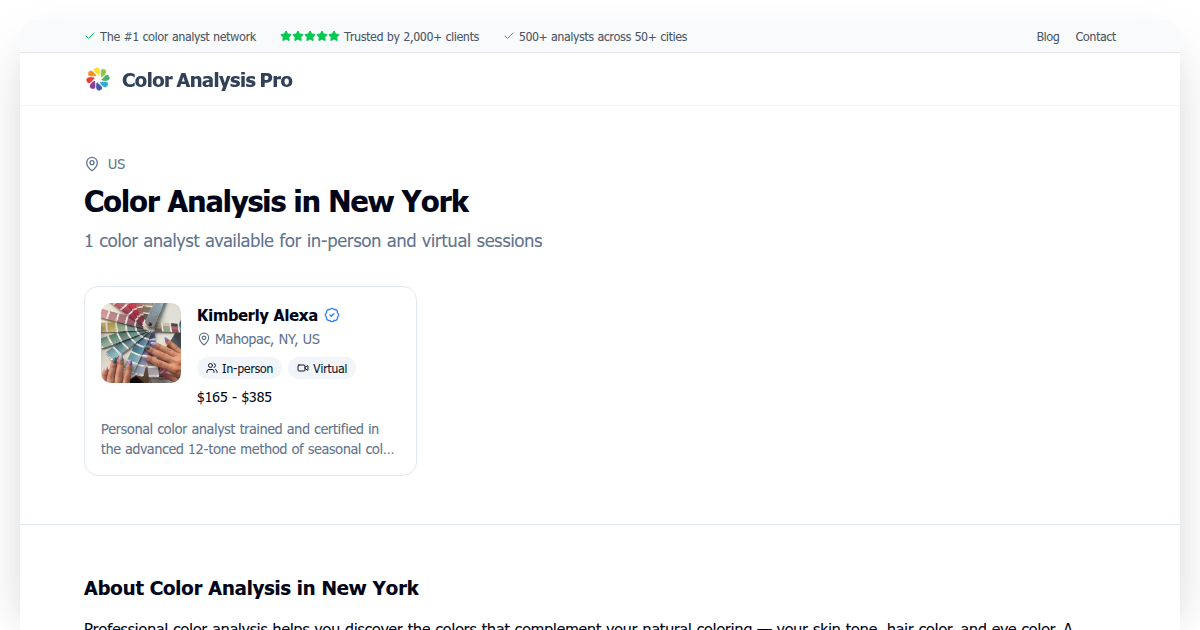Click the Color Analysis Pro flower logo
This screenshot has height=630, width=1200.
click(x=97, y=79)
